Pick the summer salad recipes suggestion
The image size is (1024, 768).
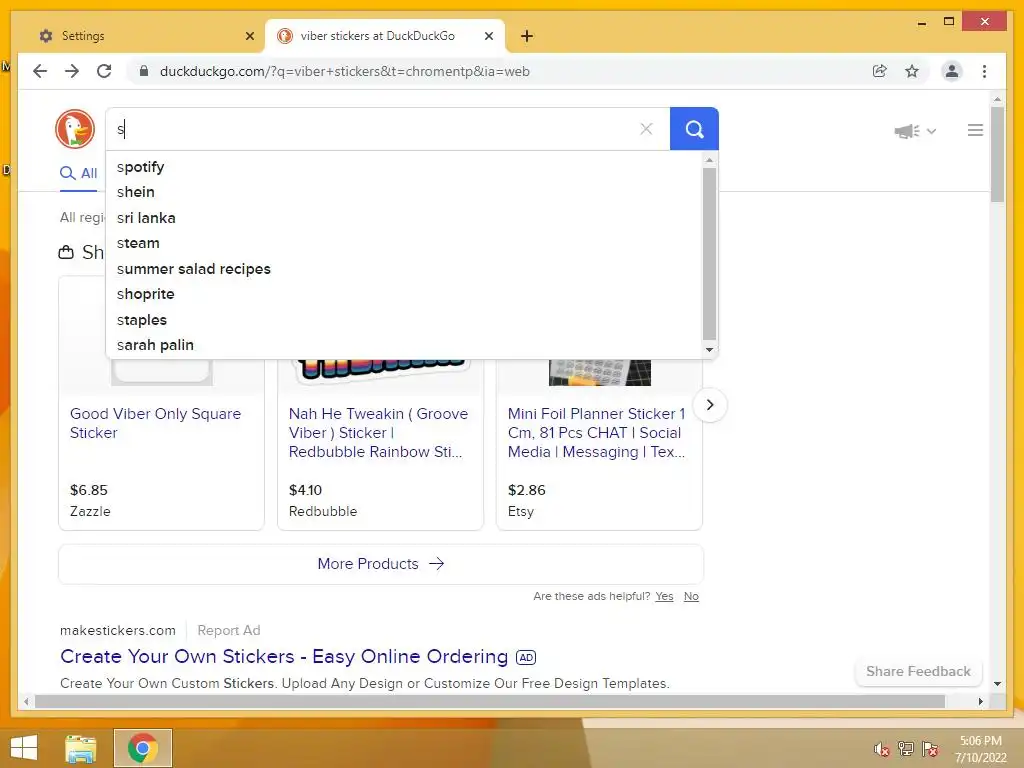(x=404, y=268)
